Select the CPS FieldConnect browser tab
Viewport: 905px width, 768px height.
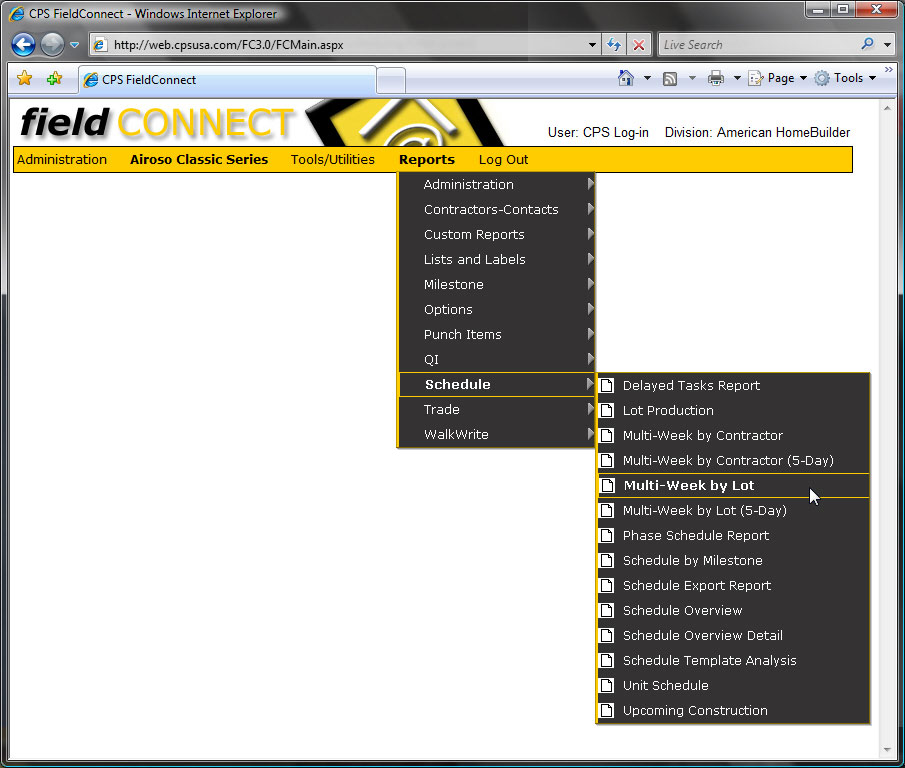click(227, 80)
